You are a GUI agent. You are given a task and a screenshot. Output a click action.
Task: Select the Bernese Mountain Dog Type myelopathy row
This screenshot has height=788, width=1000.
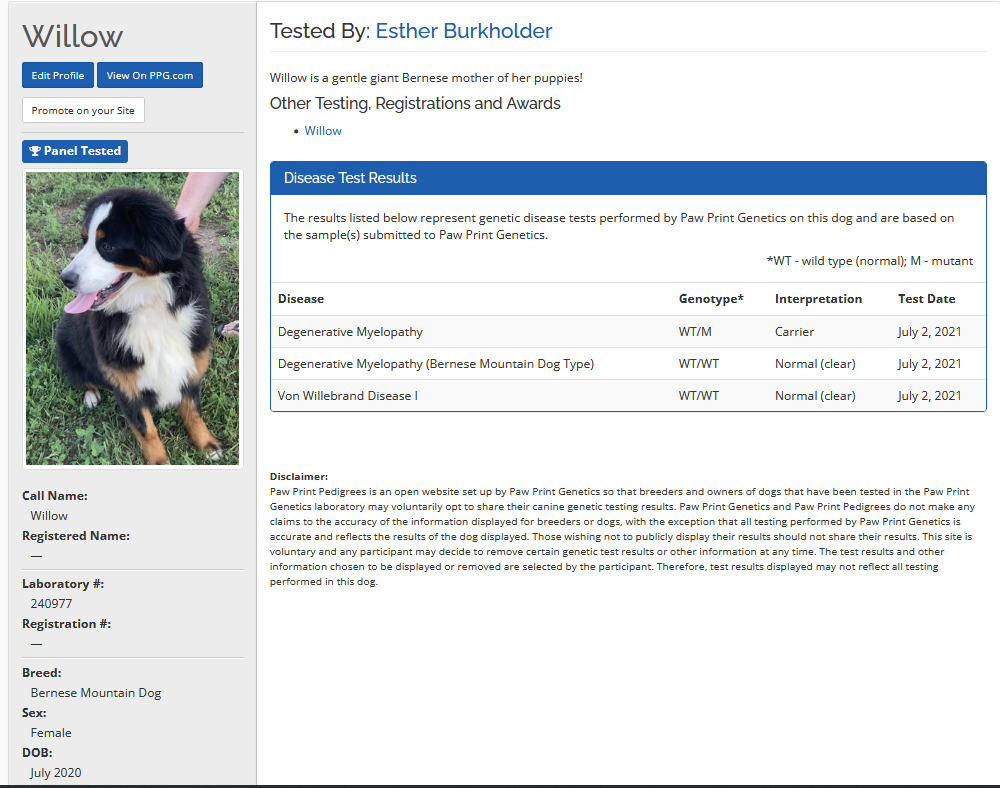pos(436,364)
